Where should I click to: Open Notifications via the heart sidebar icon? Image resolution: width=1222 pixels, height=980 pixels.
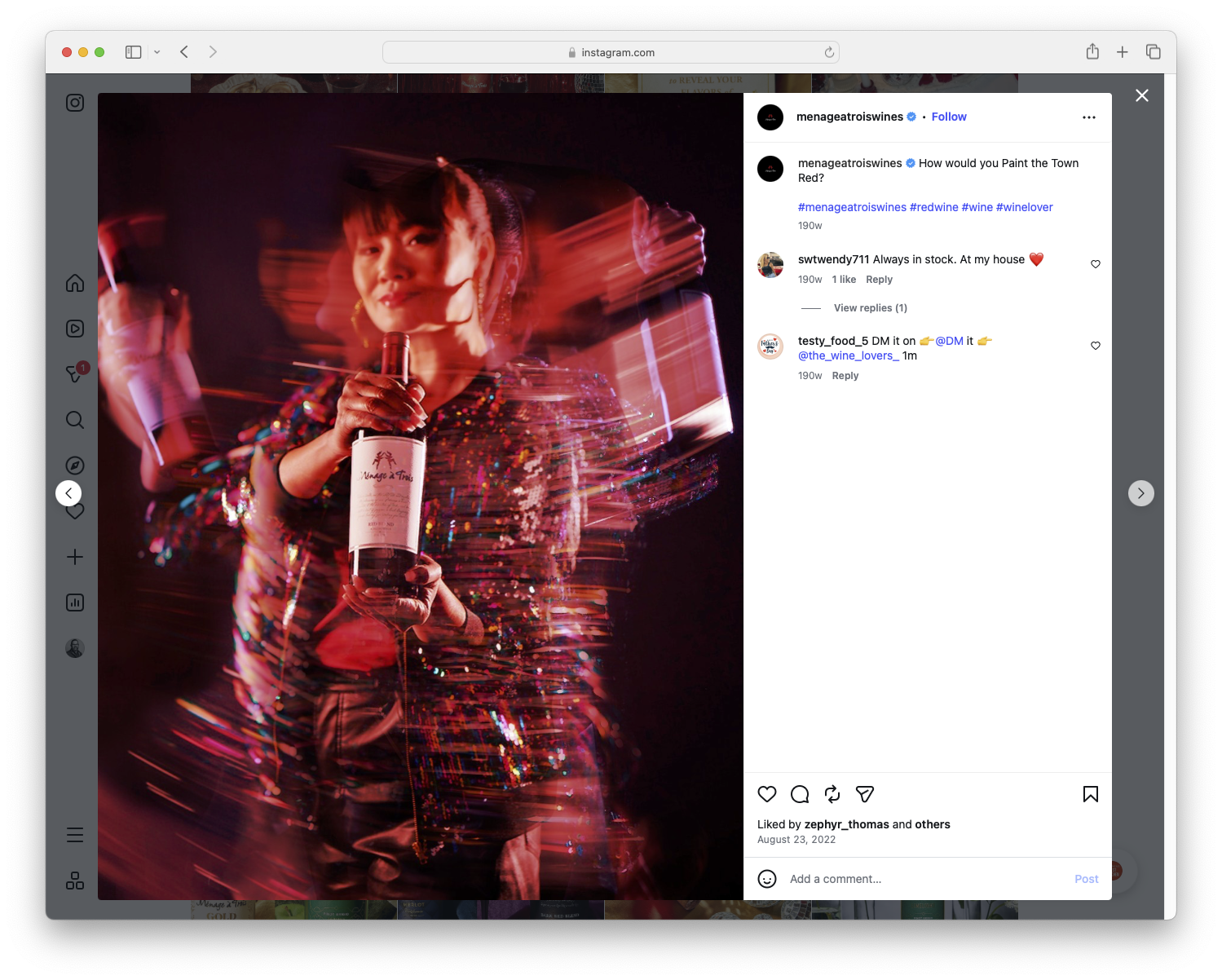[74, 511]
